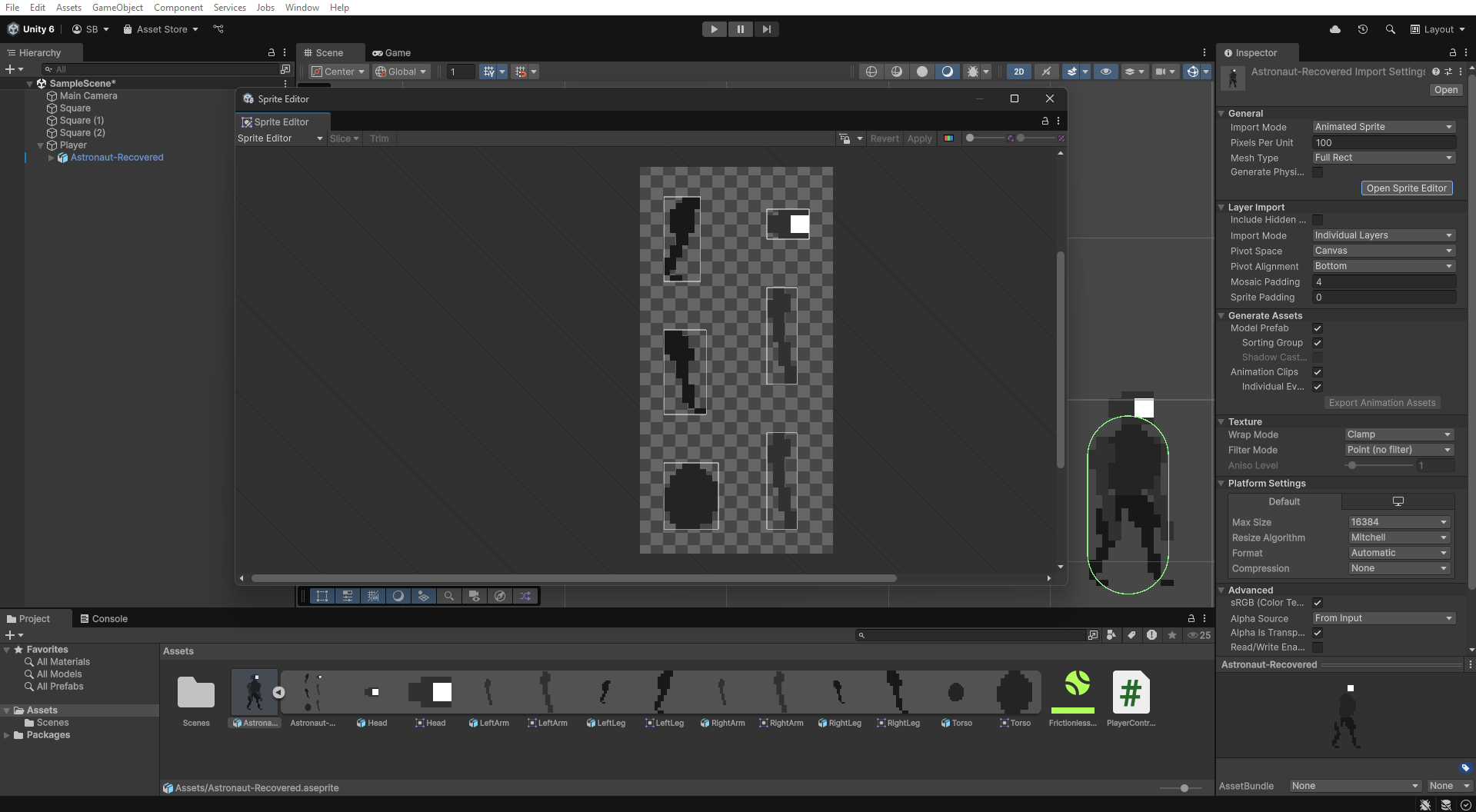Viewport: 1476px width, 812px height.
Task: Click the camera view icon in scene overlay toolbar
Action: [x=475, y=596]
